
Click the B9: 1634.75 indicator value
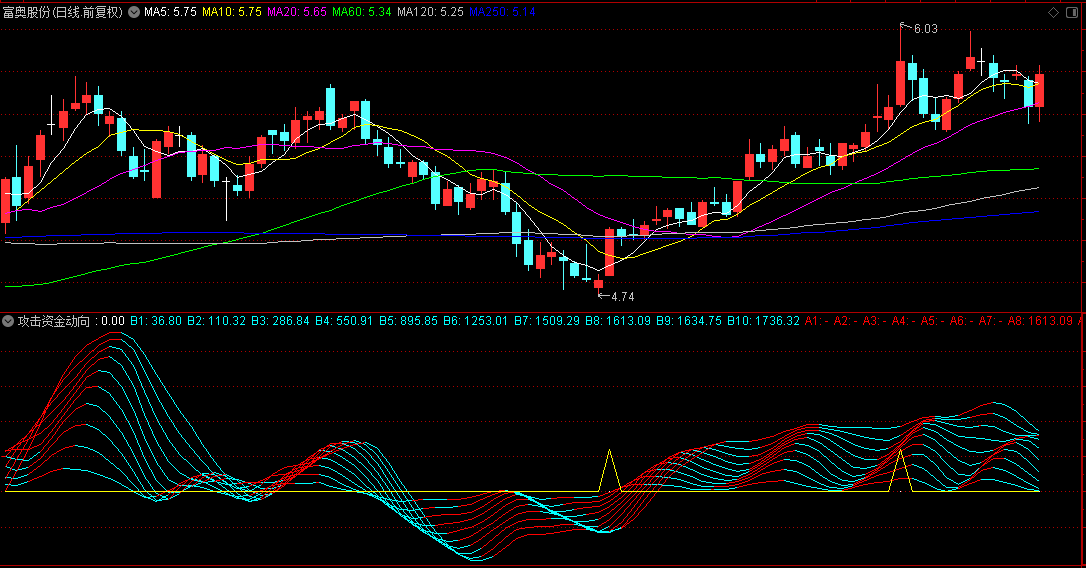(x=689, y=321)
